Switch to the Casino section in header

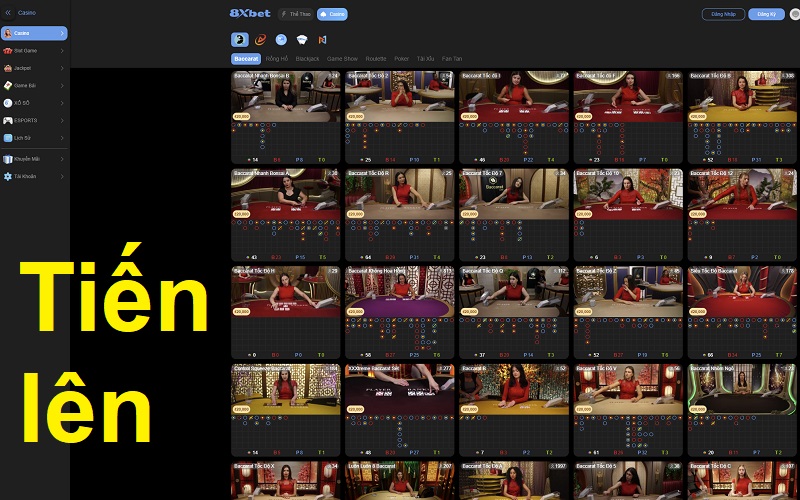pyautogui.click(x=334, y=14)
